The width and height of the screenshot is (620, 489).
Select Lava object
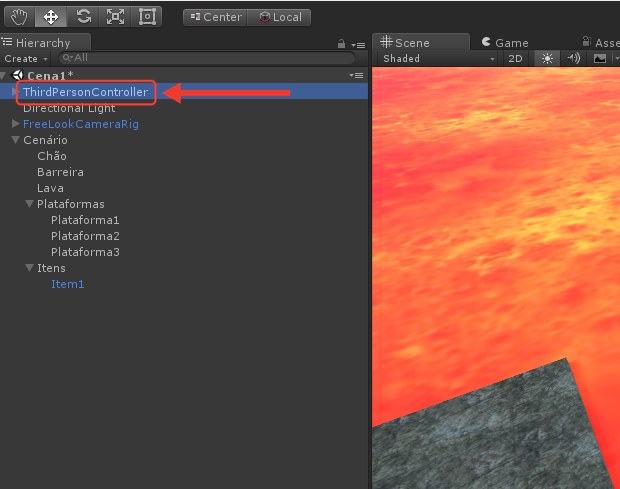coord(50,188)
